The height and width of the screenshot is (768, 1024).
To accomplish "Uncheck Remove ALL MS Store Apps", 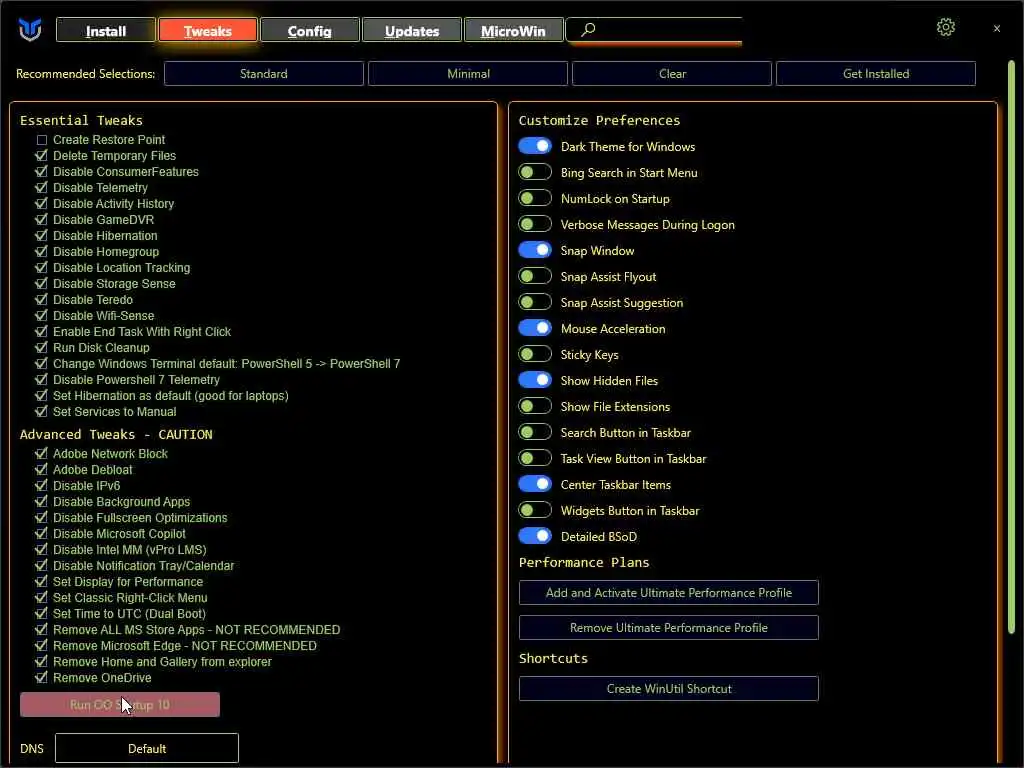I will click(x=42, y=630).
